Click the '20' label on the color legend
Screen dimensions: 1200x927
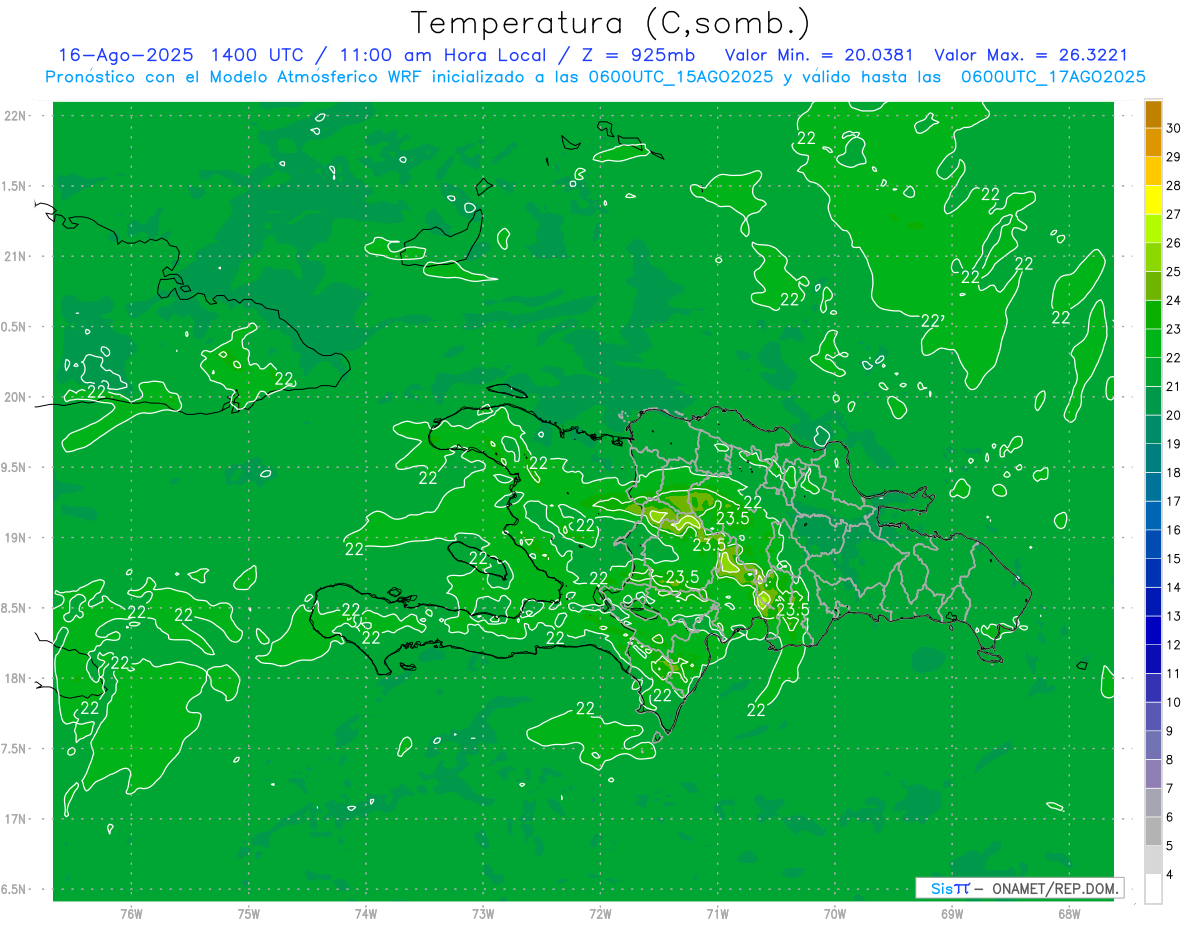1174,415
